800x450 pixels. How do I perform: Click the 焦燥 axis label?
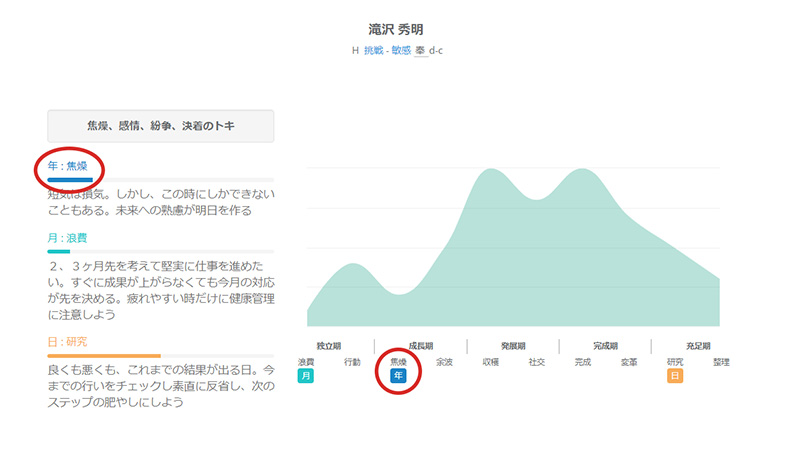pos(398,362)
